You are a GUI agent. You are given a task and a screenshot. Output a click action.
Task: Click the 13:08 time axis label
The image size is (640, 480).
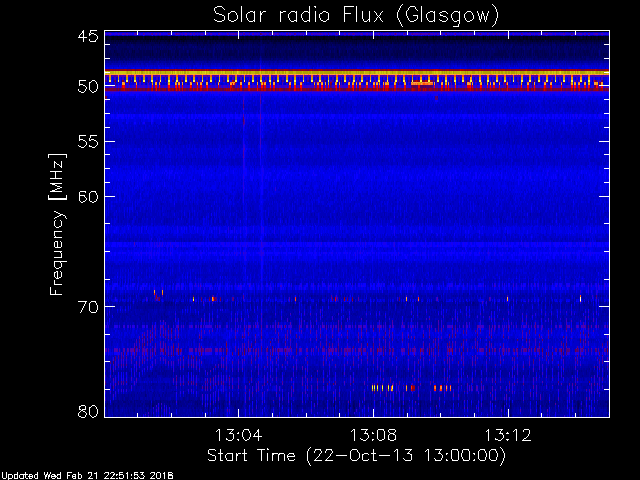(x=373, y=435)
